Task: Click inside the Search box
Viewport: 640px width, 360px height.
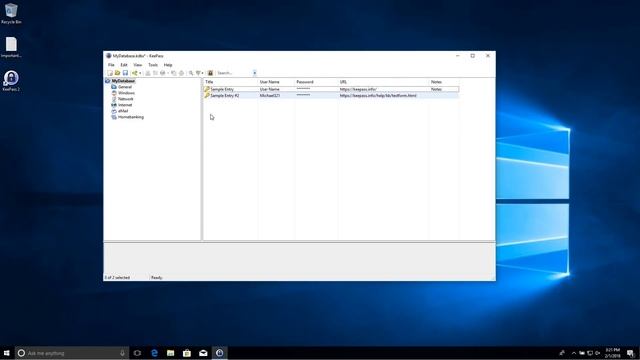Action: tap(234, 73)
